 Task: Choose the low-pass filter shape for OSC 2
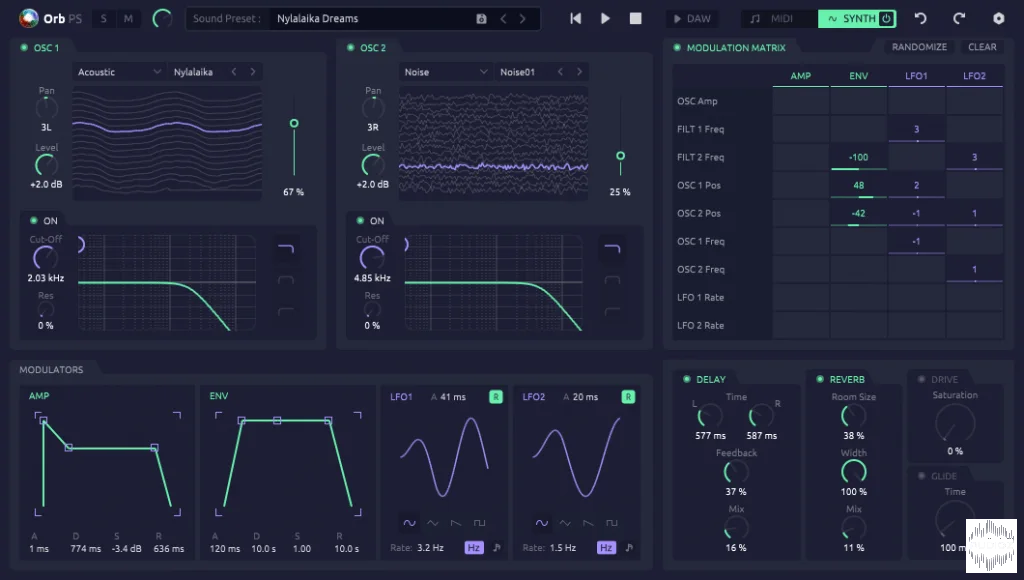pos(612,248)
